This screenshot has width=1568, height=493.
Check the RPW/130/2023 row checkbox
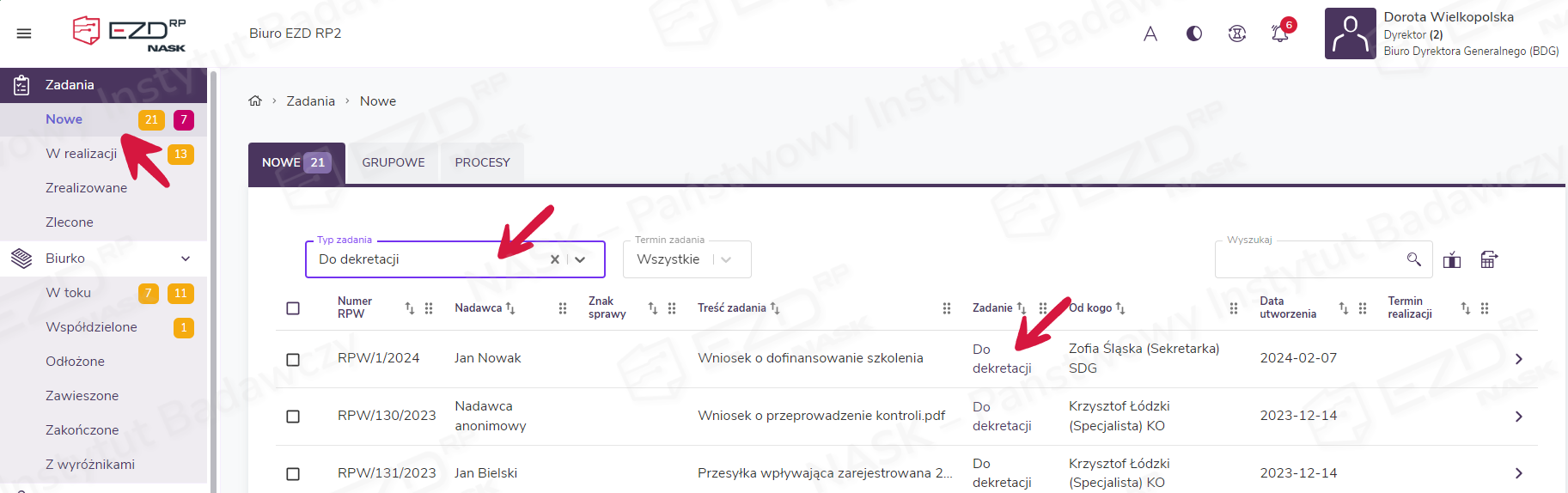coord(293,417)
